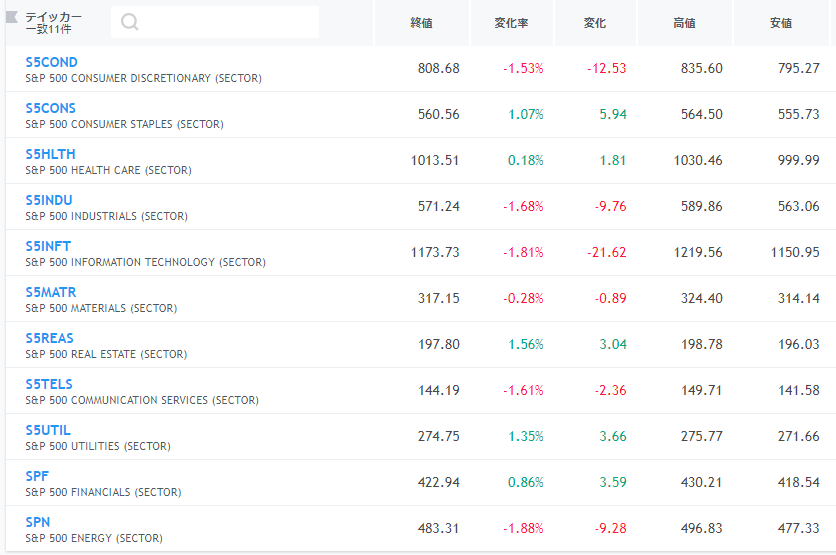
Task: Sort by the 安値 column header
Action: click(781, 23)
